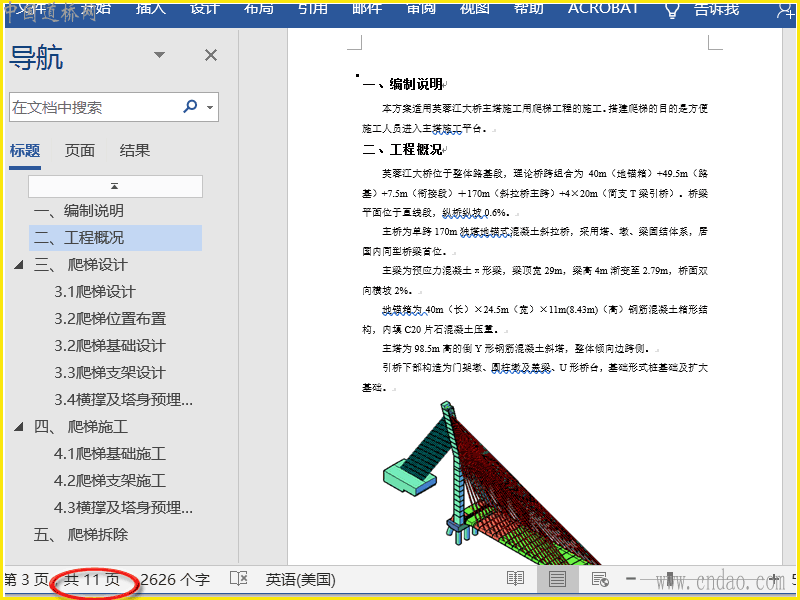
Task: Click the bridge model image in document
Action: [492, 483]
